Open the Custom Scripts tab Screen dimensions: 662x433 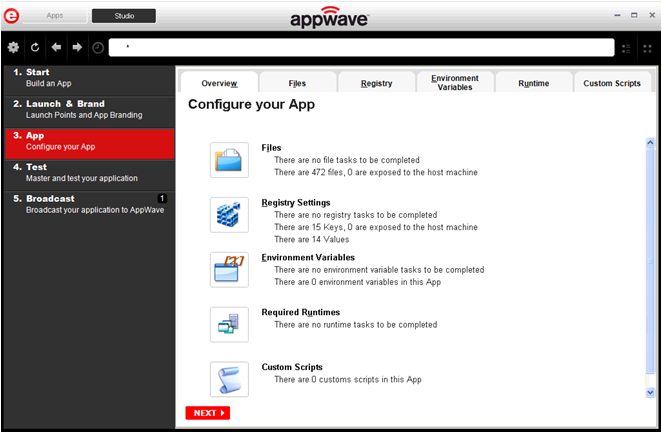612,83
